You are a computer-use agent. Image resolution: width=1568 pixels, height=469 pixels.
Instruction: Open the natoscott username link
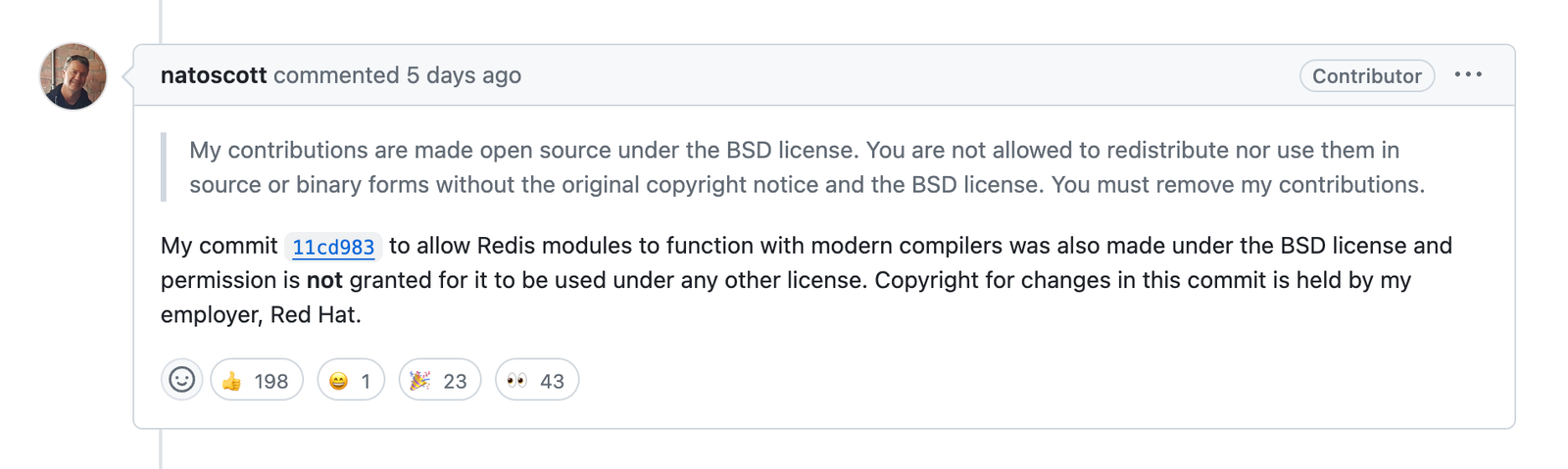coord(214,75)
